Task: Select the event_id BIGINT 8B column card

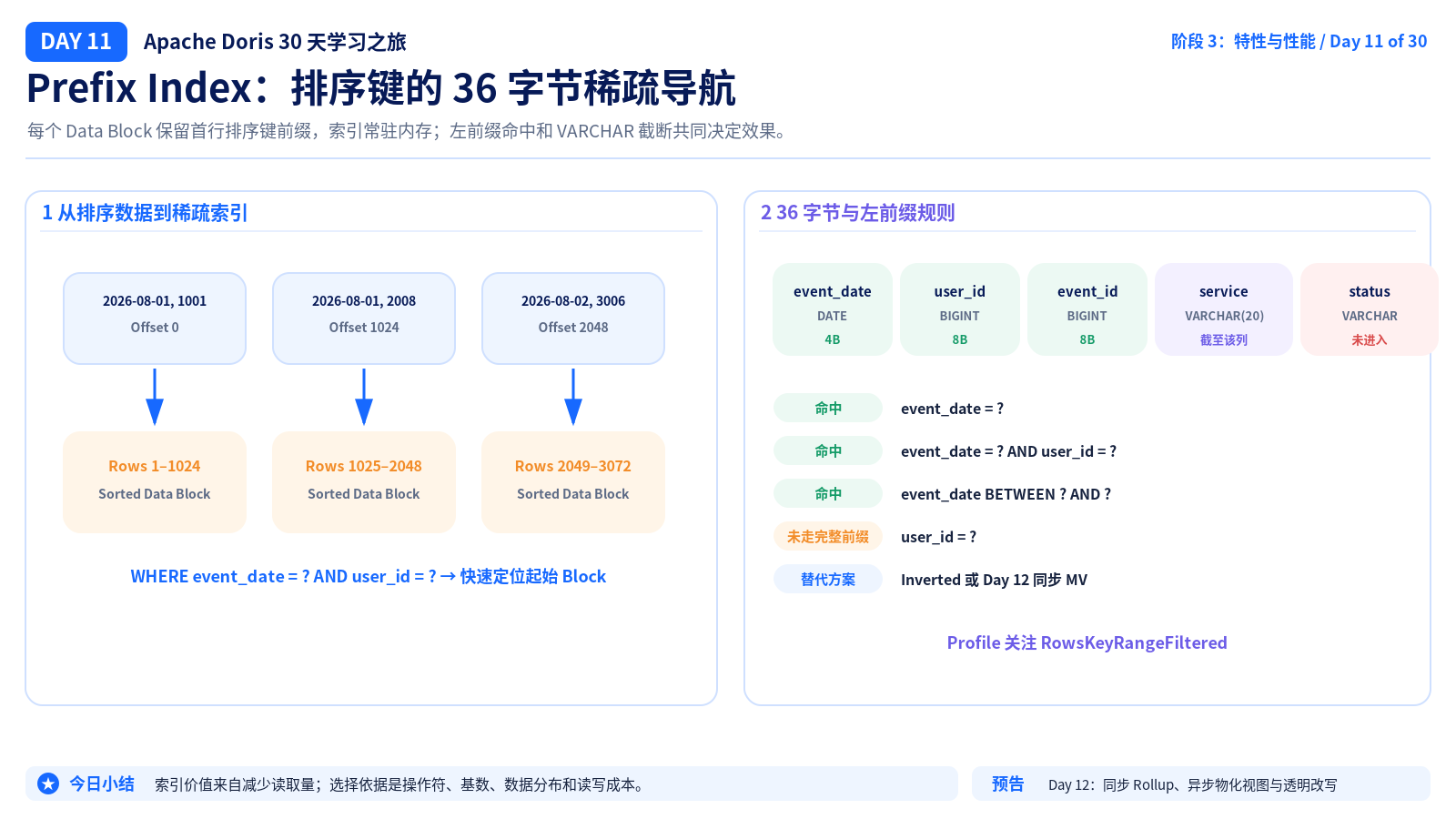Action: click(1087, 309)
